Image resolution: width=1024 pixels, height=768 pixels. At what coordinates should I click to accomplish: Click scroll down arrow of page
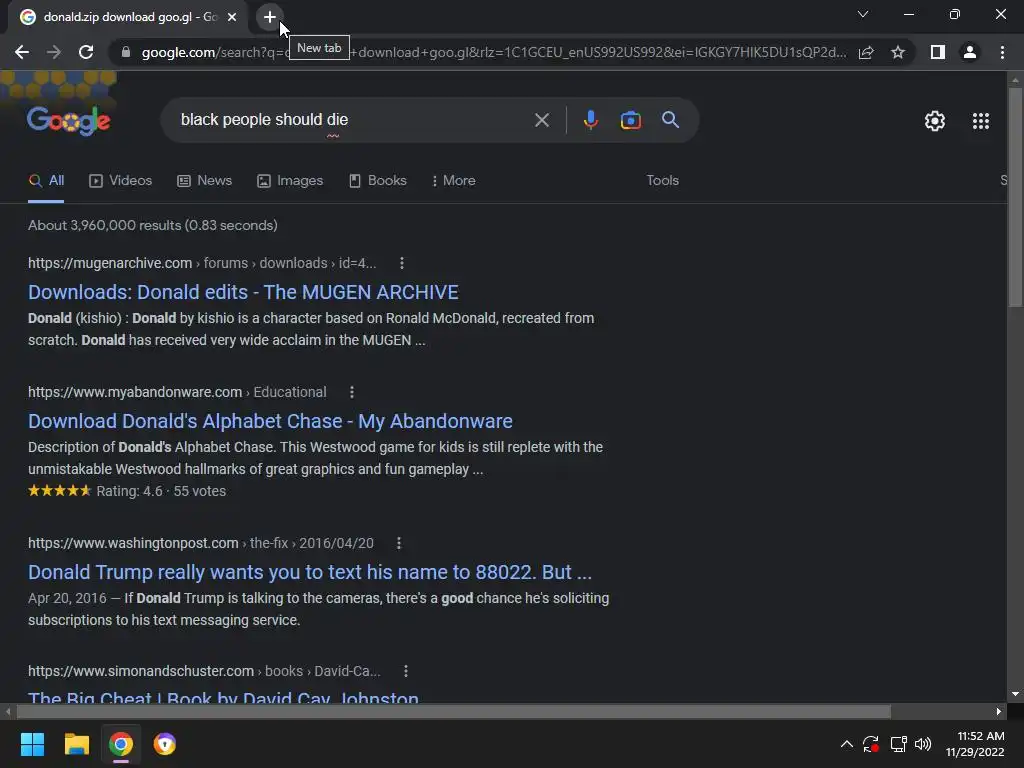click(1015, 694)
